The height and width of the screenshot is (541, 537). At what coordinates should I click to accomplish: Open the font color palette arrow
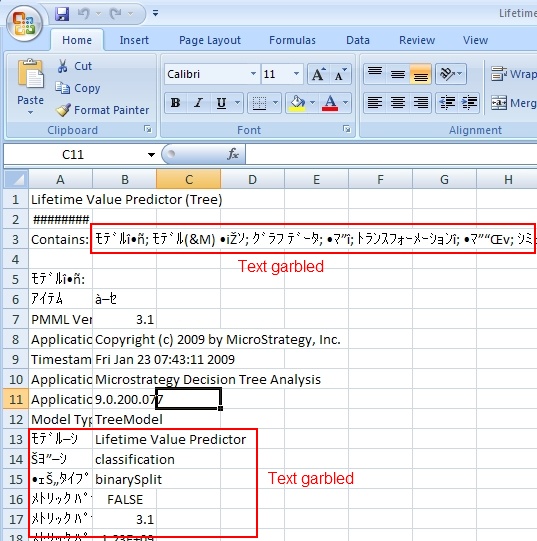pyautogui.click(x=345, y=102)
